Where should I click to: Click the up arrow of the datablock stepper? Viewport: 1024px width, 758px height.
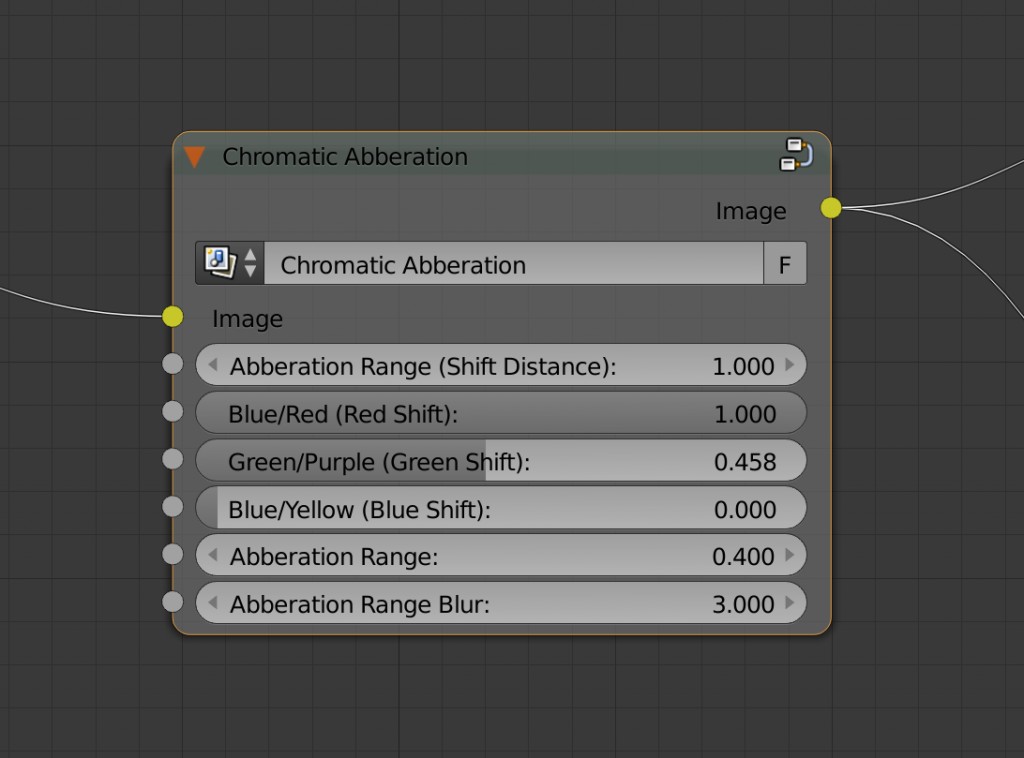[251, 255]
